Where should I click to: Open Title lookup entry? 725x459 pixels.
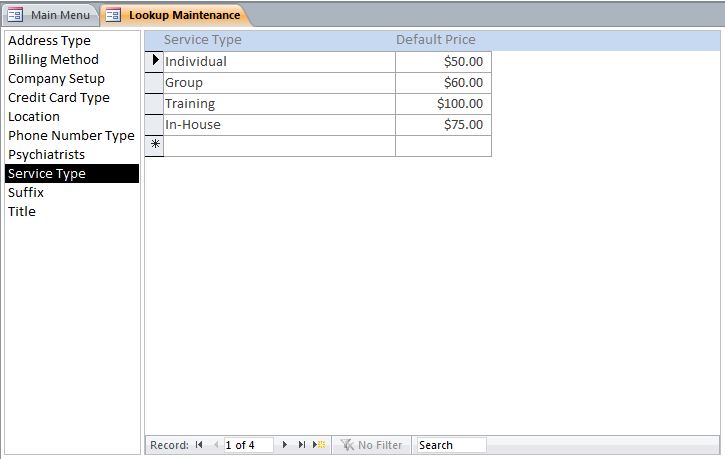tap(72, 211)
